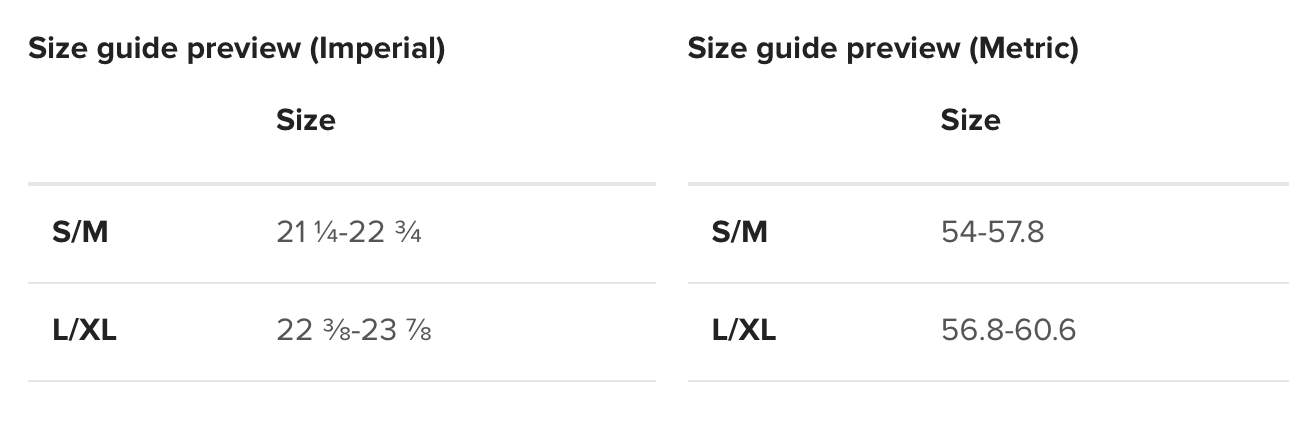
Task: Click the 57.8 upper bound for Metric S/M
Action: 1015,233
